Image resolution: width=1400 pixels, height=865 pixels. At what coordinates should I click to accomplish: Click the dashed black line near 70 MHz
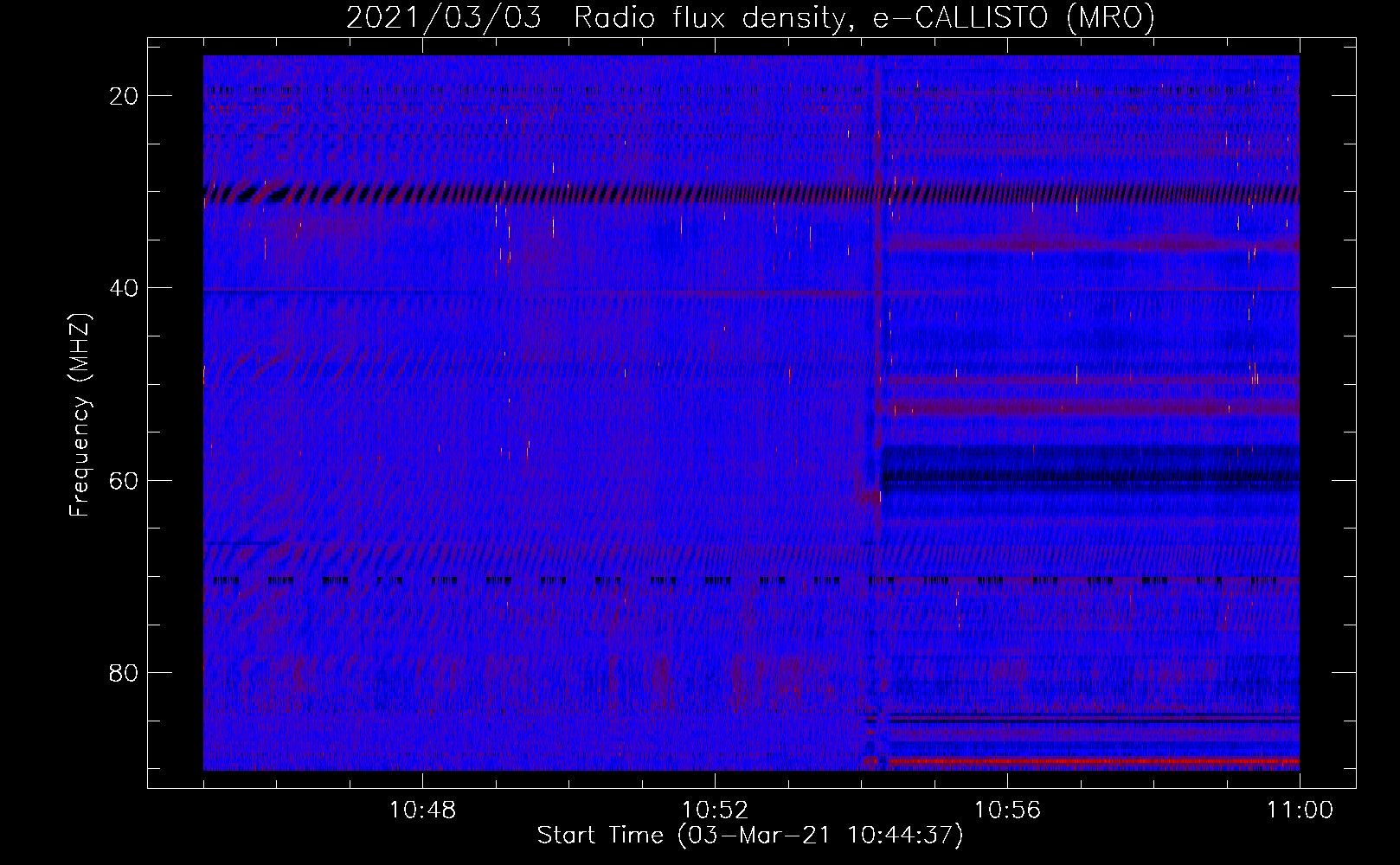[x=751, y=580]
